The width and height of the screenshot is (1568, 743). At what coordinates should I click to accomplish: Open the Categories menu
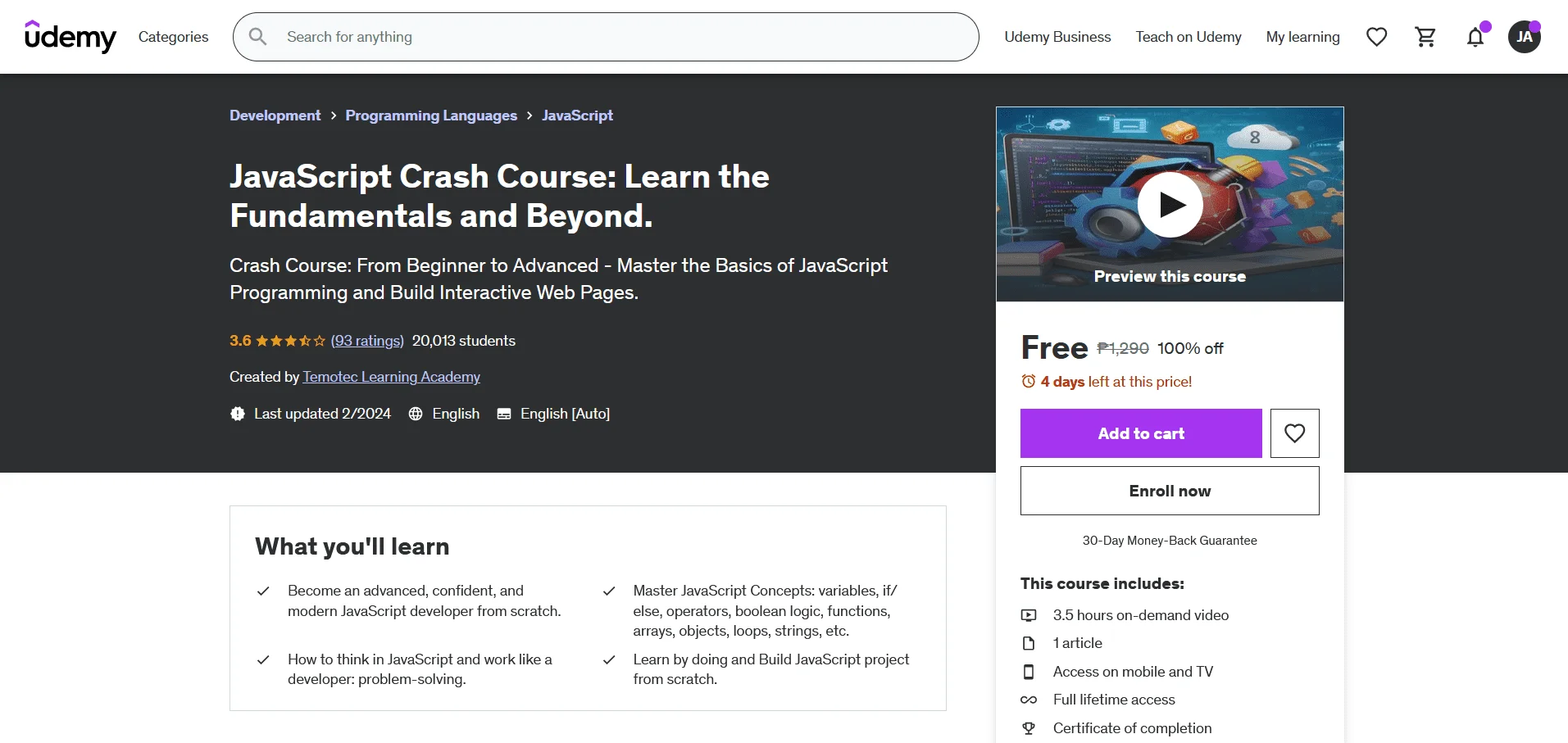click(x=173, y=37)
